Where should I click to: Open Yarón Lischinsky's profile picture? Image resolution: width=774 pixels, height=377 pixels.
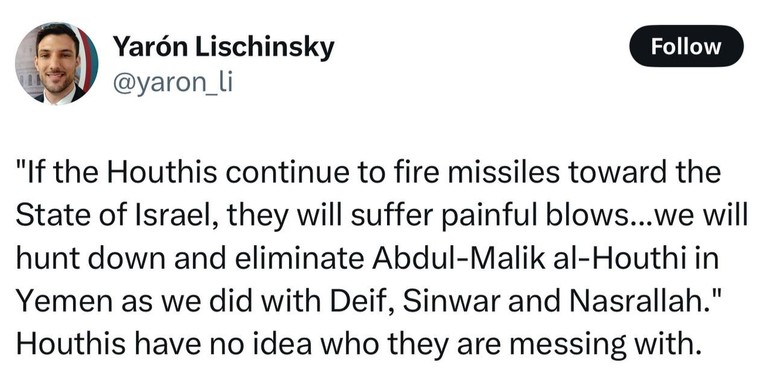pos(56,63)
